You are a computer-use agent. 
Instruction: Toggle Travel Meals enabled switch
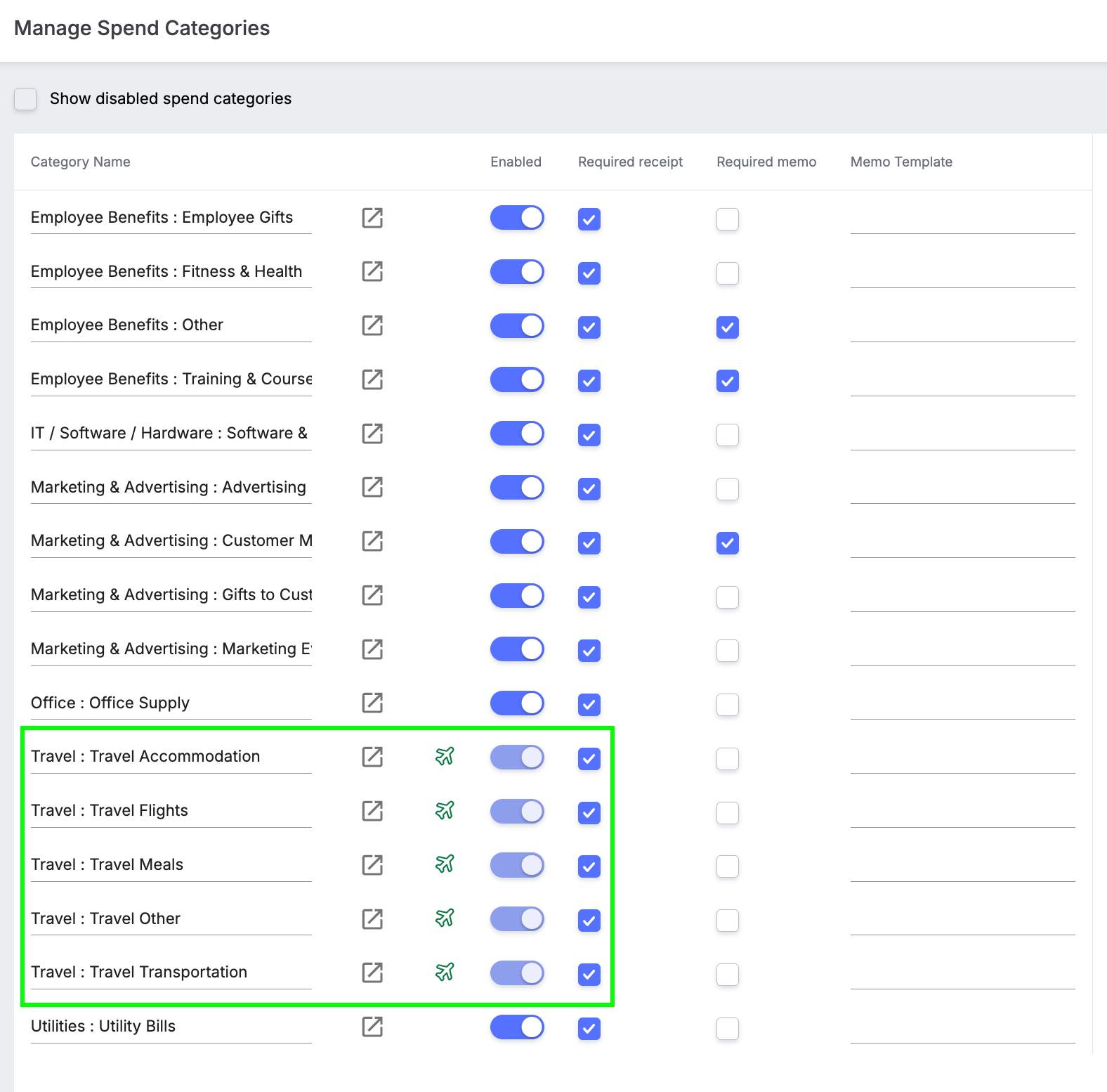(517, 865)
